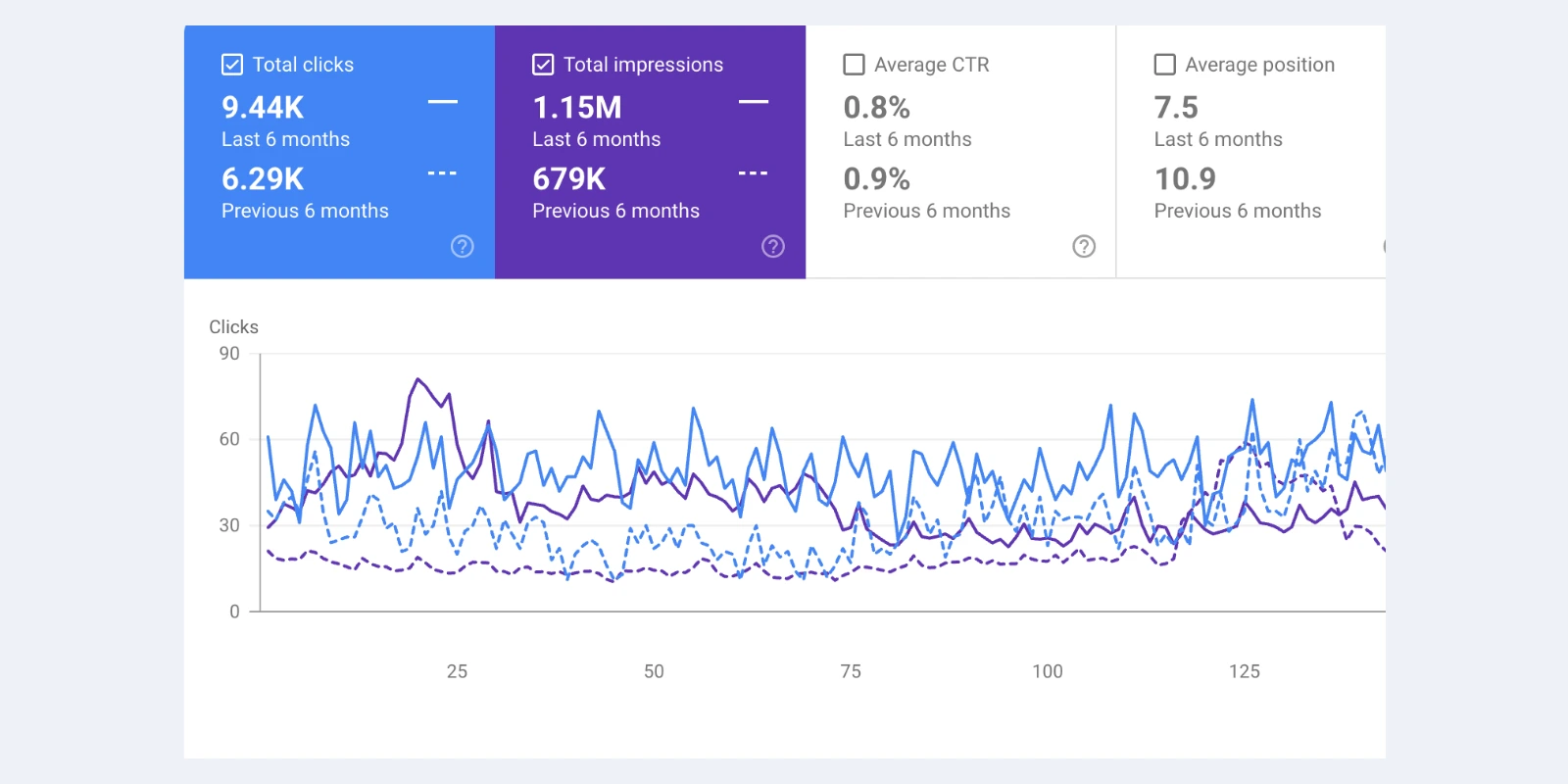The height and width of the screenshot is (784, 1568).
Task: Open help icon in Average CTR card
Action: tap(1084, 246)
